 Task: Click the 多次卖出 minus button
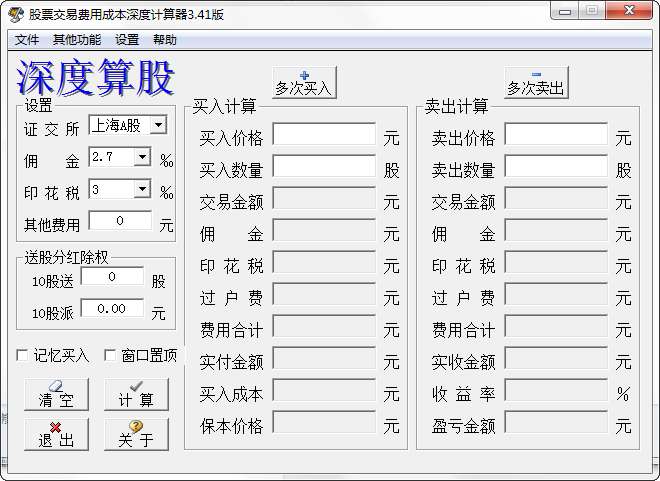[x=536, y=82]
